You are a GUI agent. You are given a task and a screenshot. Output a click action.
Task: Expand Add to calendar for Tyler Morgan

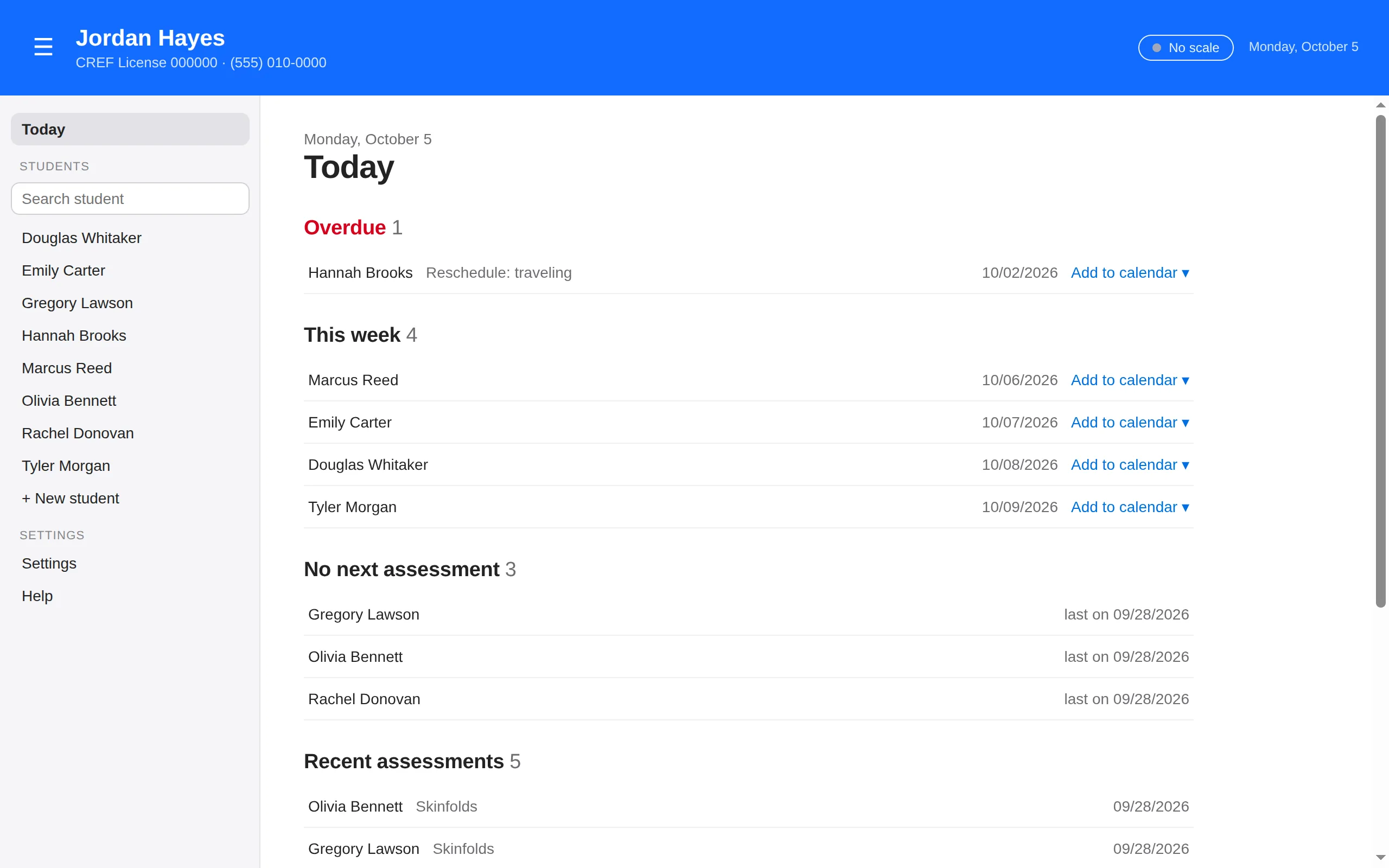click(x=1130, y=507)
